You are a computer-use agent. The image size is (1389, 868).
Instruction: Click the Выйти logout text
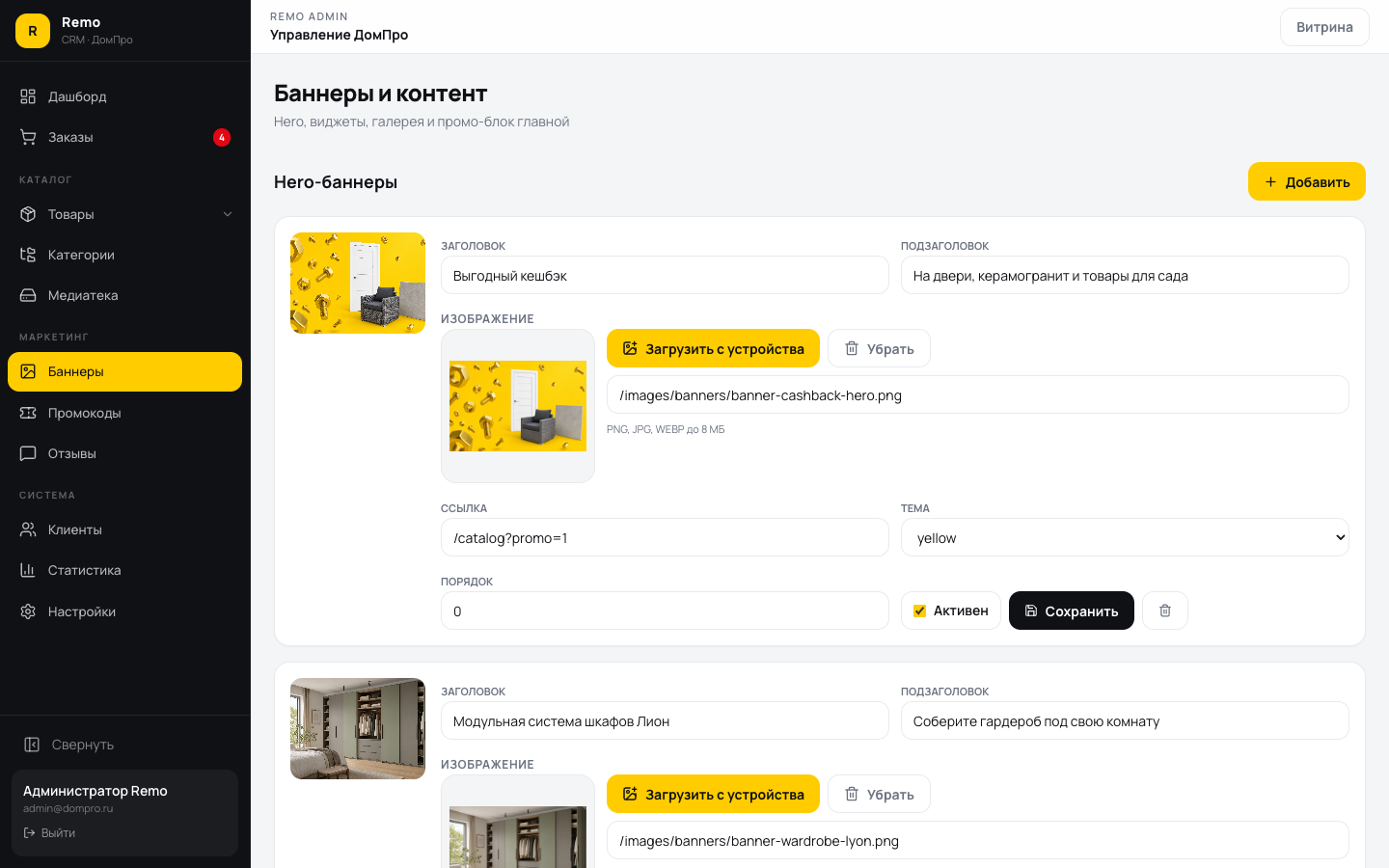[58, 833]
